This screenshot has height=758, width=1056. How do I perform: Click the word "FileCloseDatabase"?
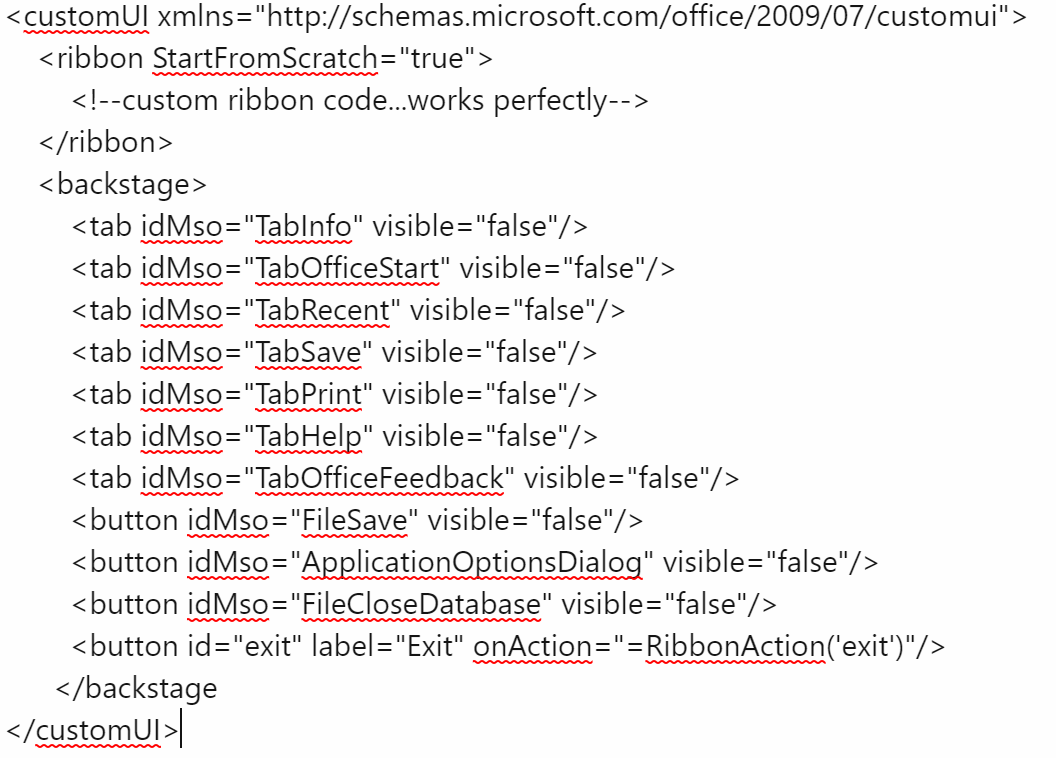pos(421,605)
